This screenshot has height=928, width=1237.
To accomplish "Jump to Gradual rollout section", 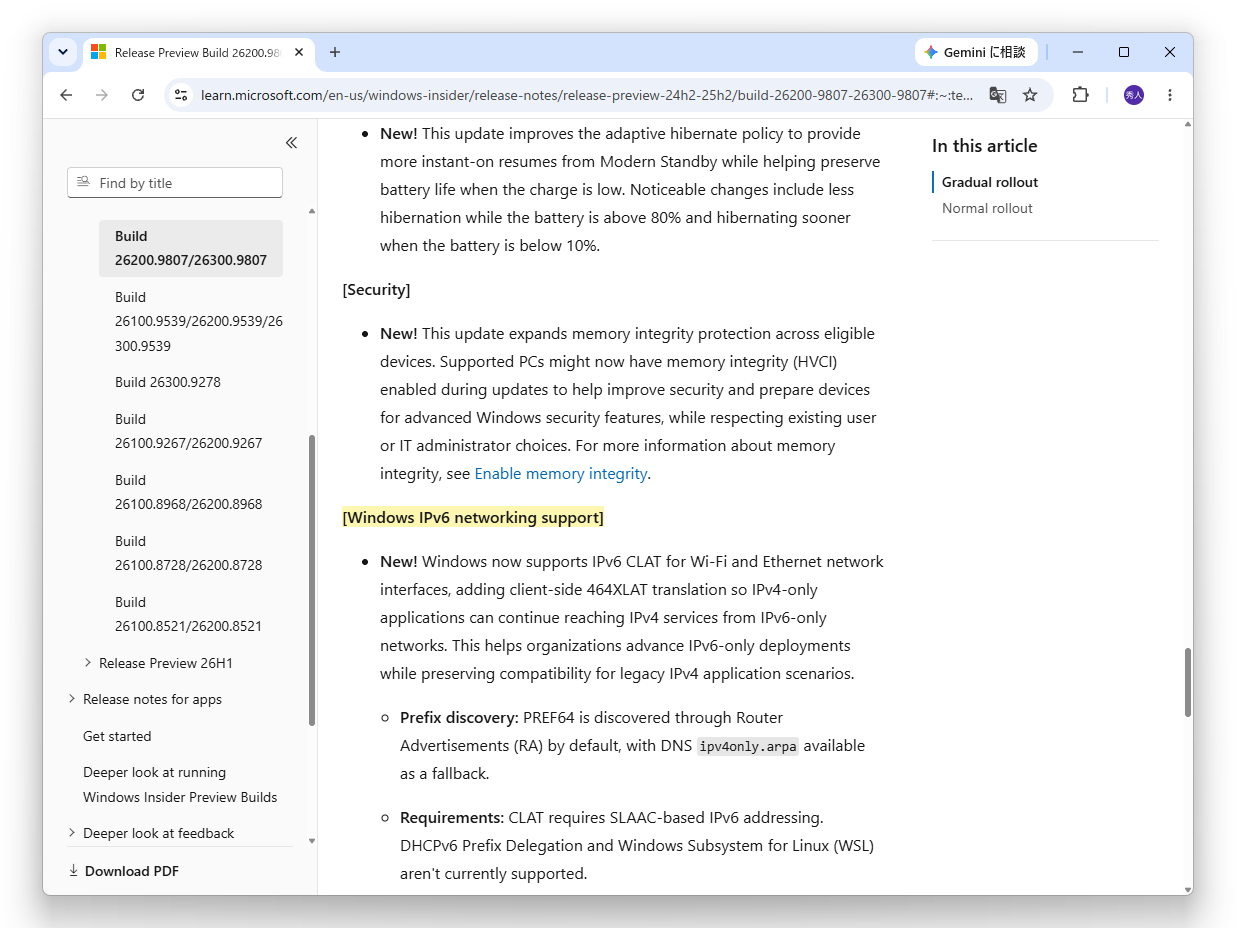I will tap(990, 182).
